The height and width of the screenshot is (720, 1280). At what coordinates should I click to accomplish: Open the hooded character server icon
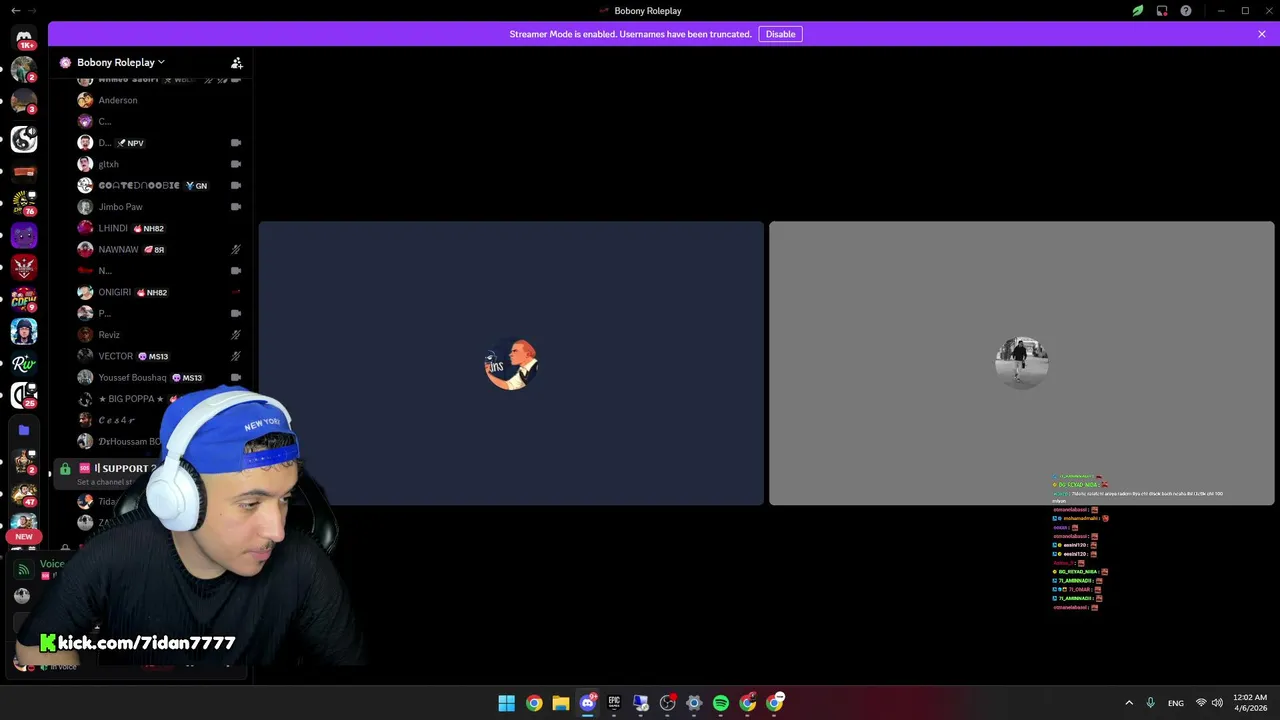point(24,331)
